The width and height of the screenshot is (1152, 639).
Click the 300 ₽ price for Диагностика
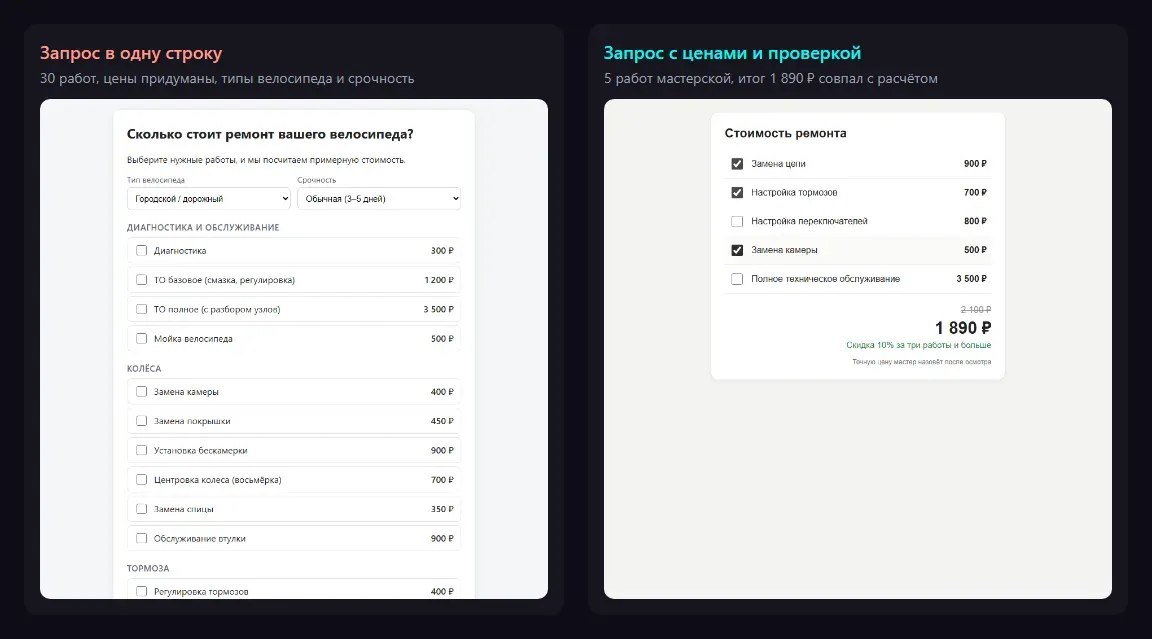point(442,250)
